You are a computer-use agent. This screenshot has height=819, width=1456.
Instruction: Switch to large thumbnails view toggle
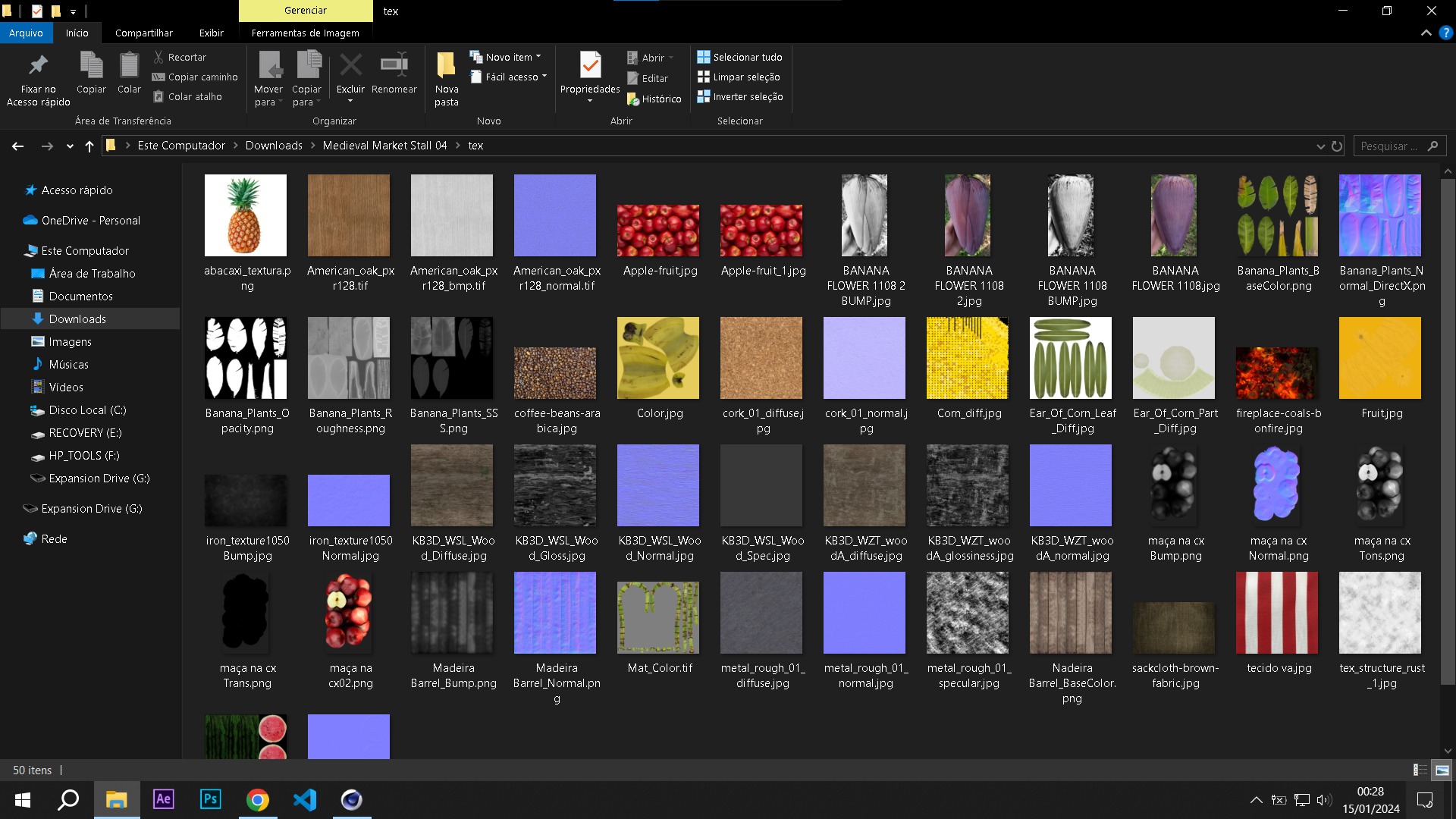[x=1442, y=770]
